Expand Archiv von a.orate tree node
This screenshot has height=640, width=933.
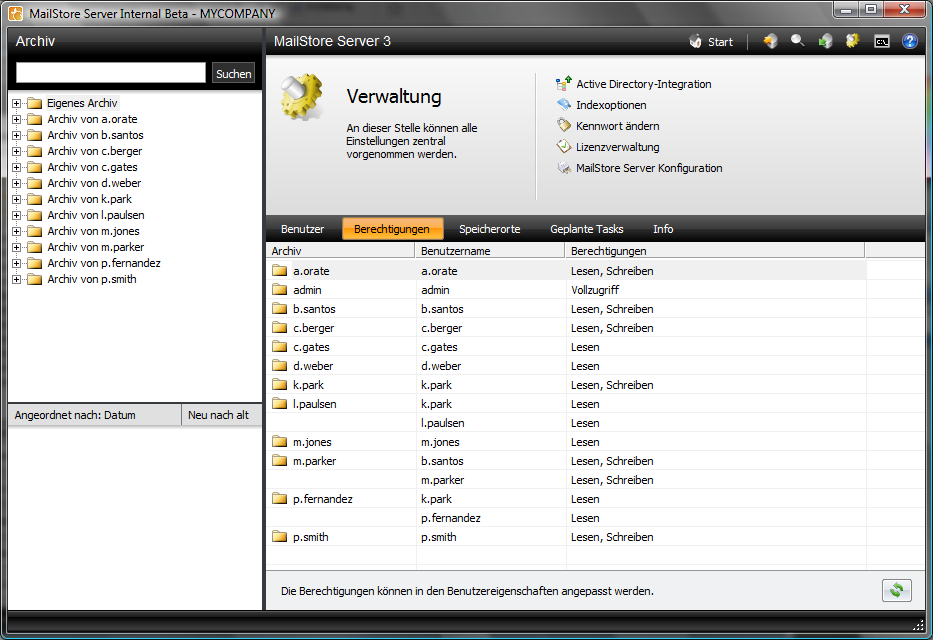(x=17, y=120)
